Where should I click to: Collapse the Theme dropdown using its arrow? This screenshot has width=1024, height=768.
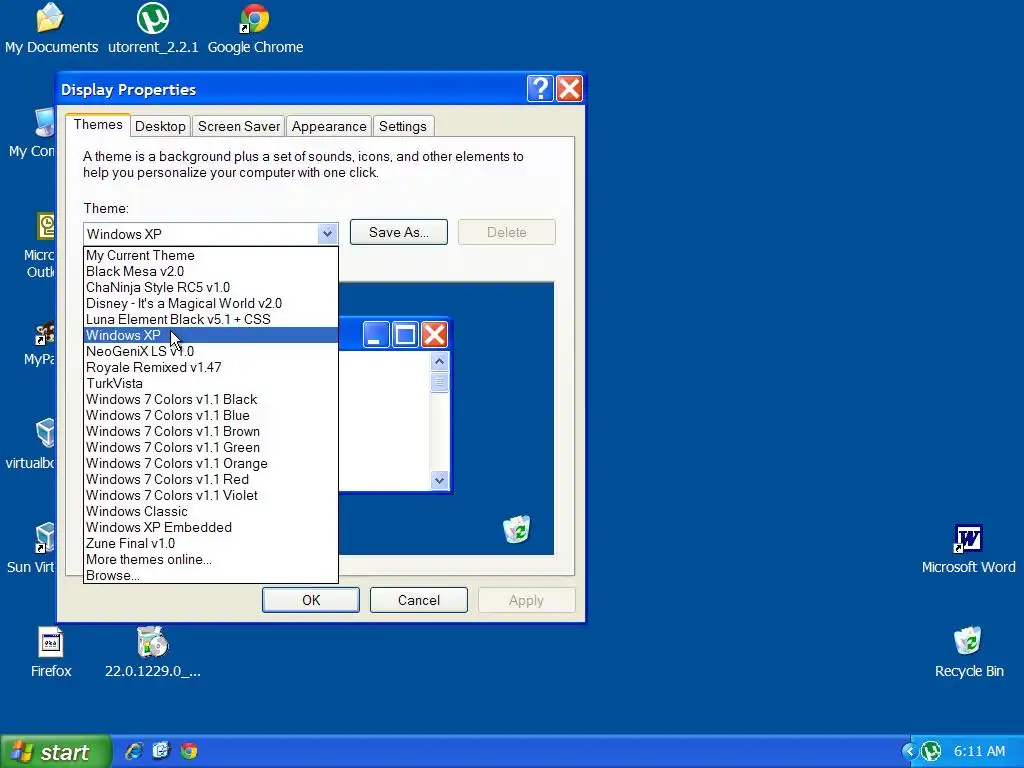[327, 234]
